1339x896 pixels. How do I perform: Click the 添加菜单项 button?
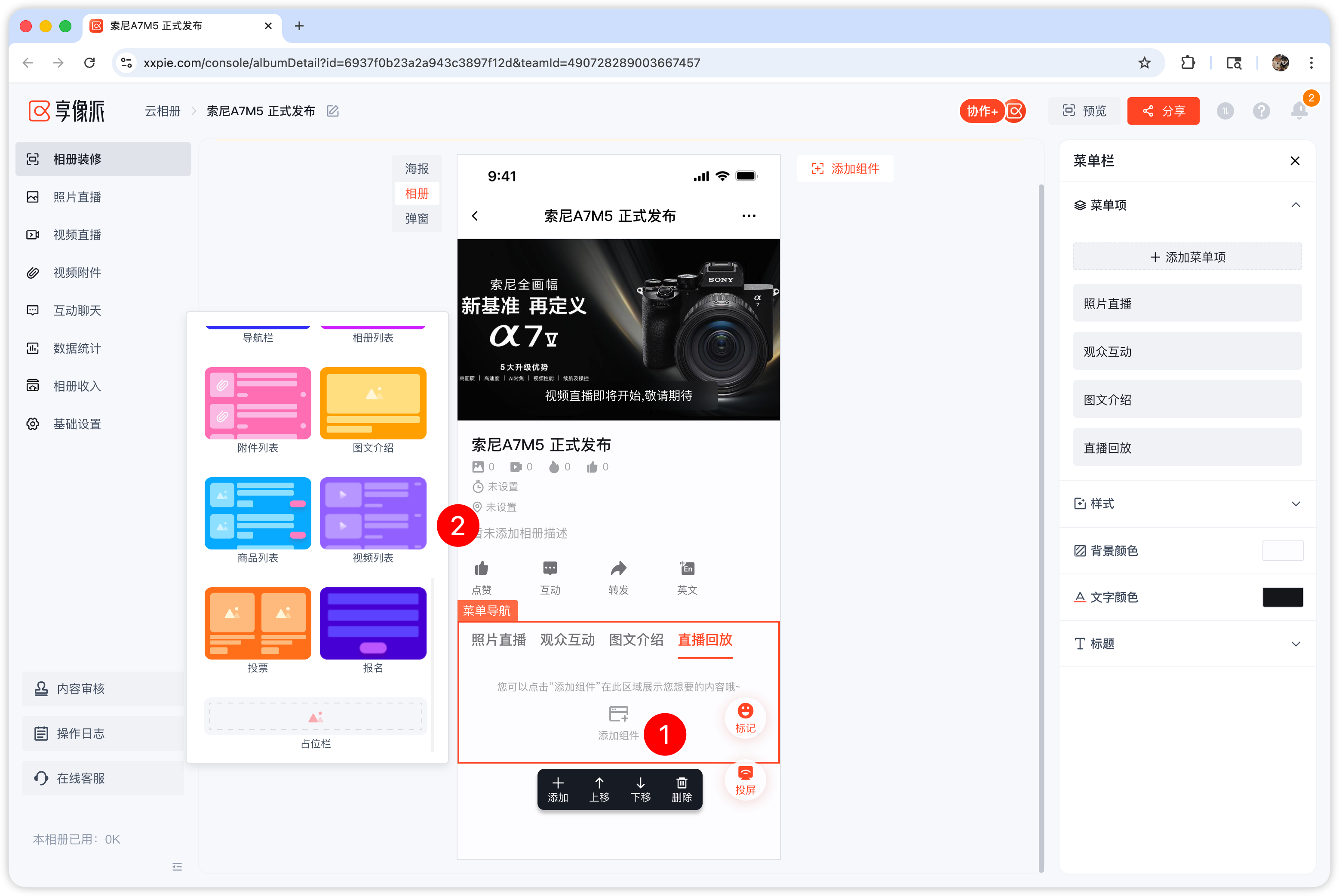tap(1187, 257)
